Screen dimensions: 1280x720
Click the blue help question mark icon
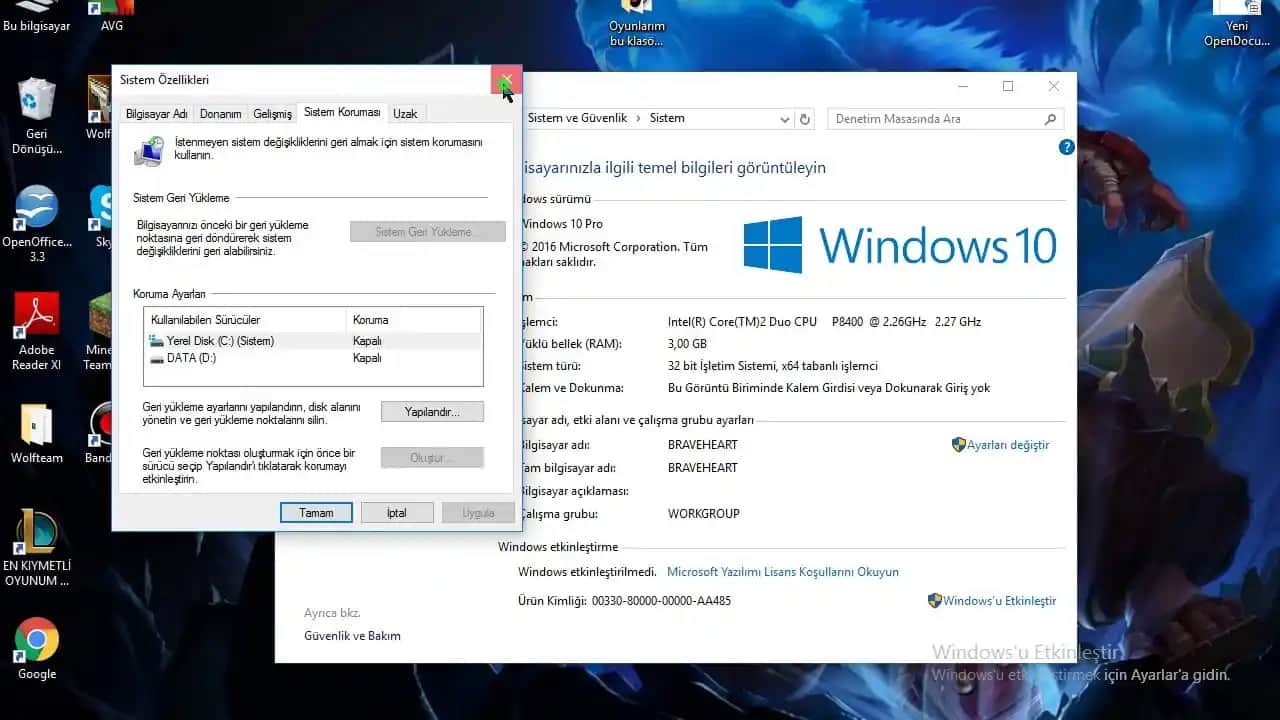click(x=1066, y=147)
